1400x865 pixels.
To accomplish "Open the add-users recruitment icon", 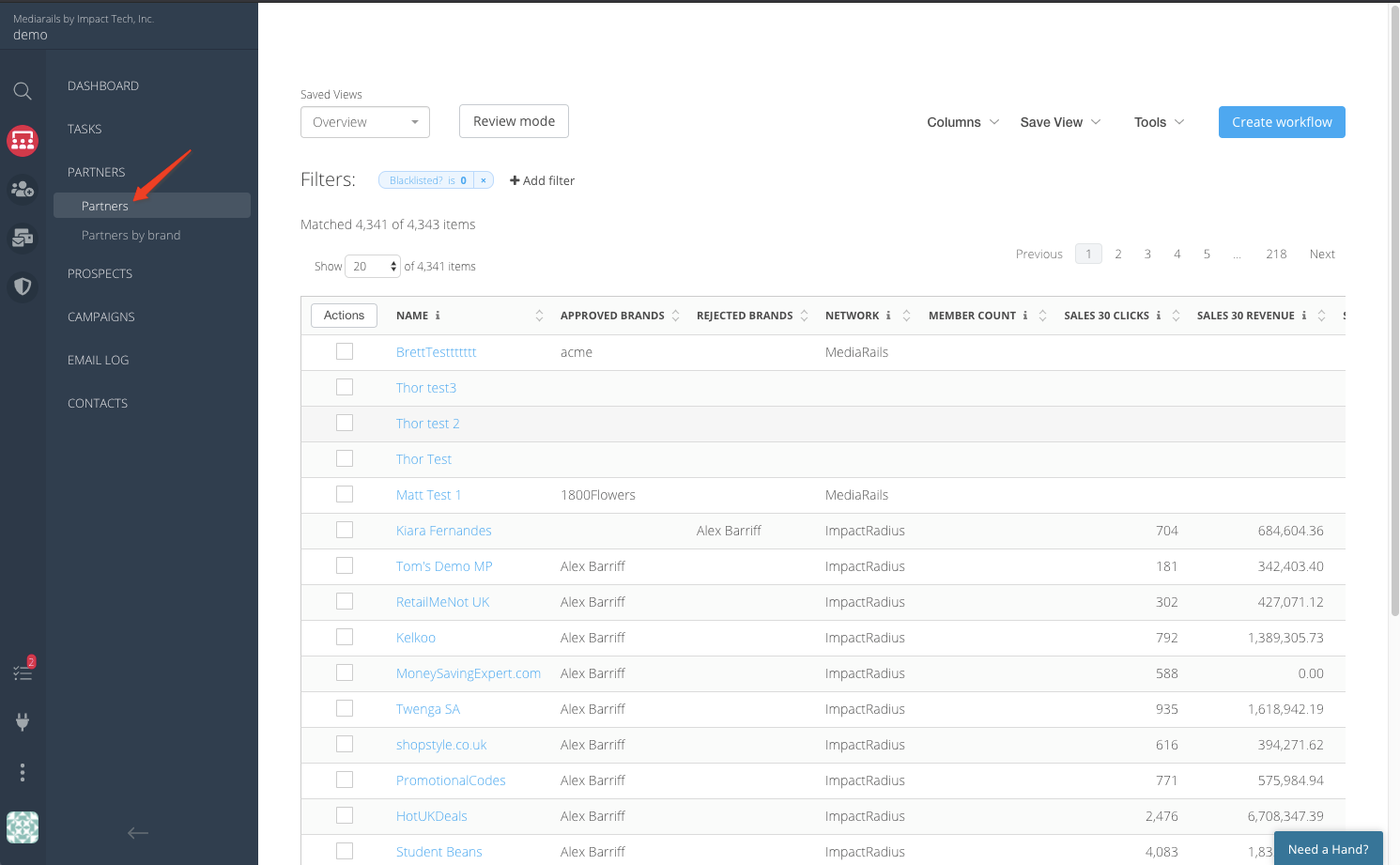I will [x=23, y=190].
